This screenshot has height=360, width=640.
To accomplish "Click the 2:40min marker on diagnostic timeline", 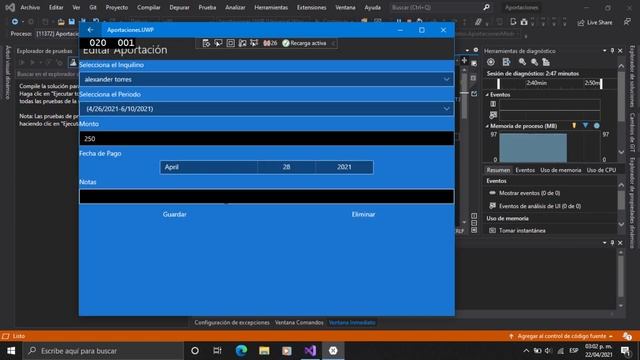I will click(x=536, y=83).
